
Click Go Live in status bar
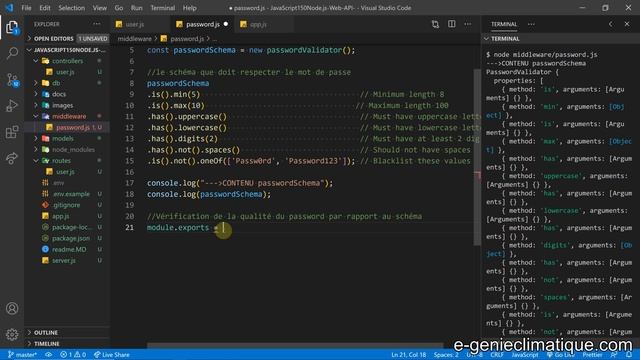[x=560, y=355]
